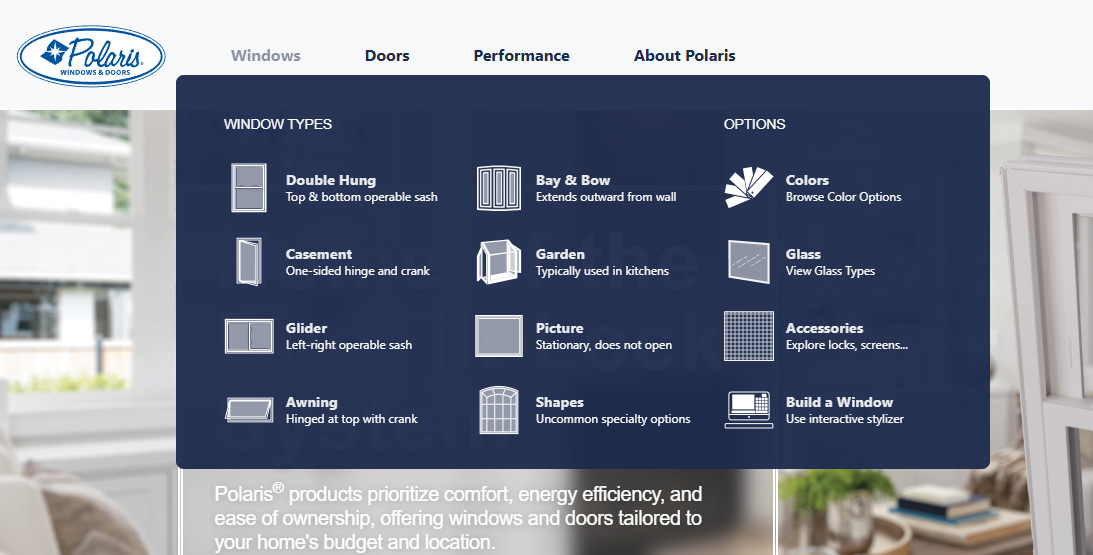Open the Colors fan swatch icon
This screenshot has height=555, width=1093.
pyautogui.click(x=749, y=188)
